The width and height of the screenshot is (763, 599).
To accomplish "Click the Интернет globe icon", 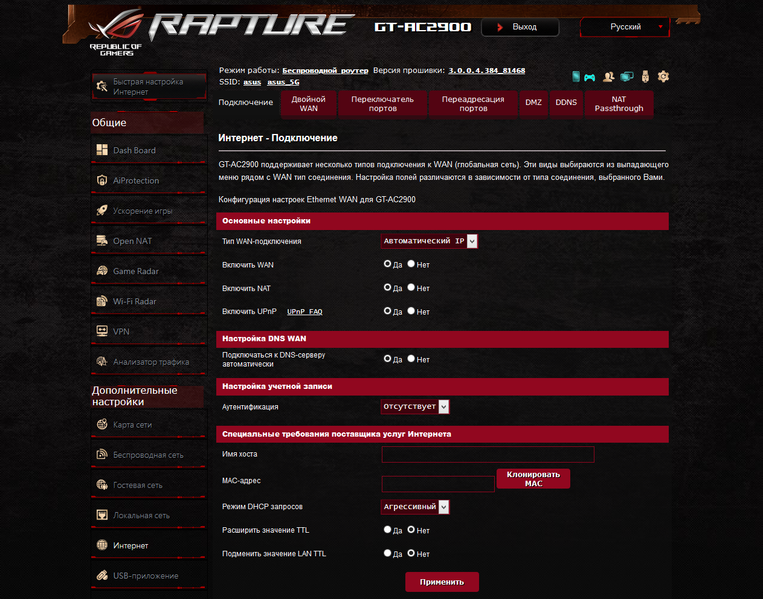I will click(x=102, y=545).
